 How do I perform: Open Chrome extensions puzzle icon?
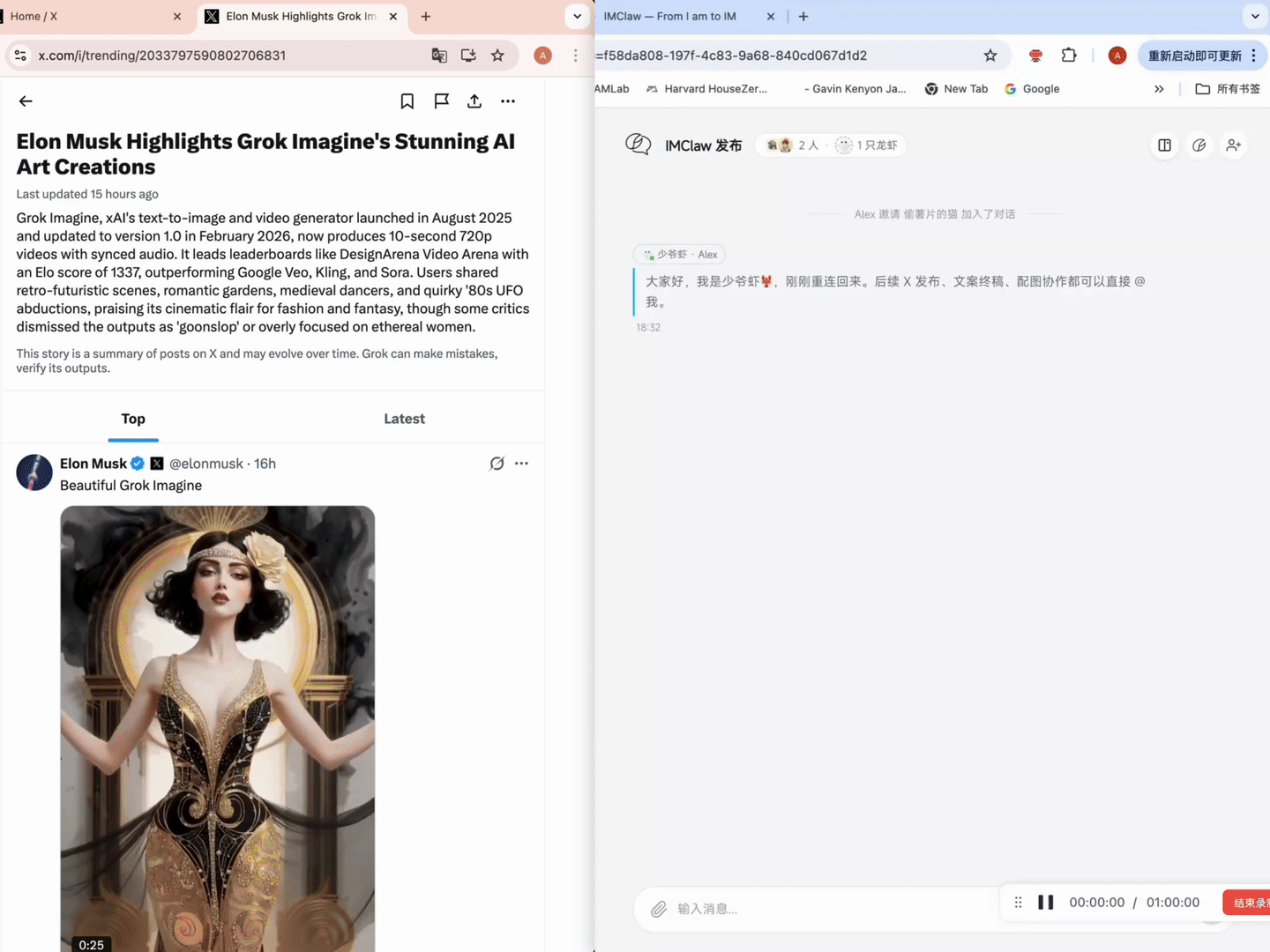[1068, 56]
